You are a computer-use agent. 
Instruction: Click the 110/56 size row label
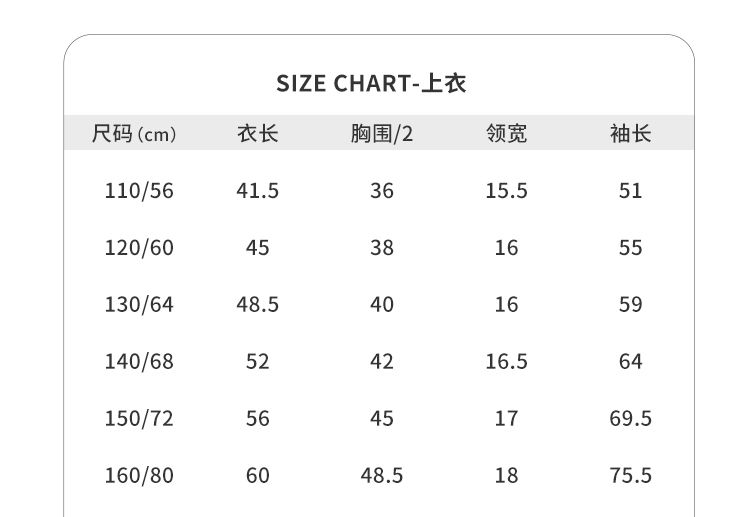pyautogui.click(x=139, y=191)
